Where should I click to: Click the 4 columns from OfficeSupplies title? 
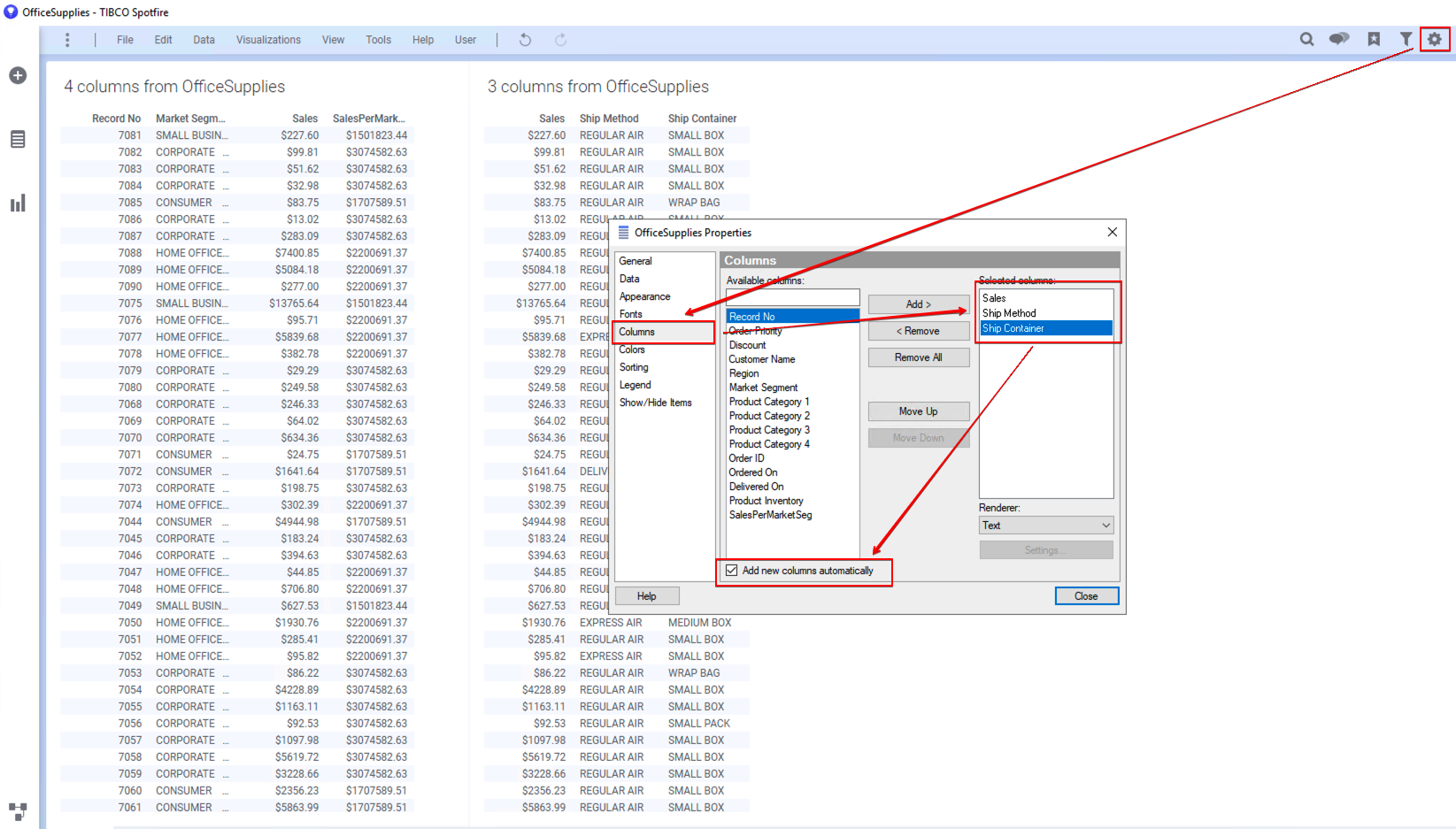(174, 87)
